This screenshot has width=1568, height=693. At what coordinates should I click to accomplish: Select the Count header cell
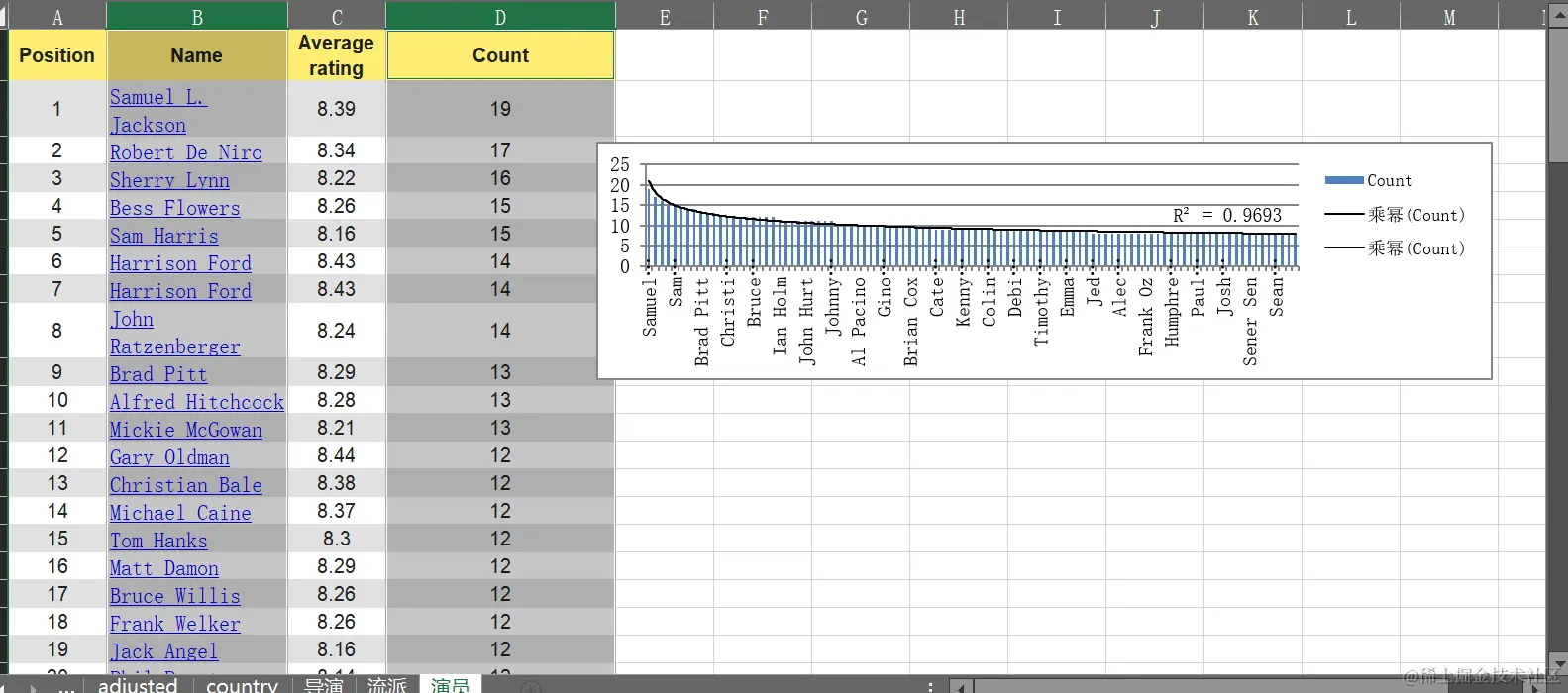[500, 55]
